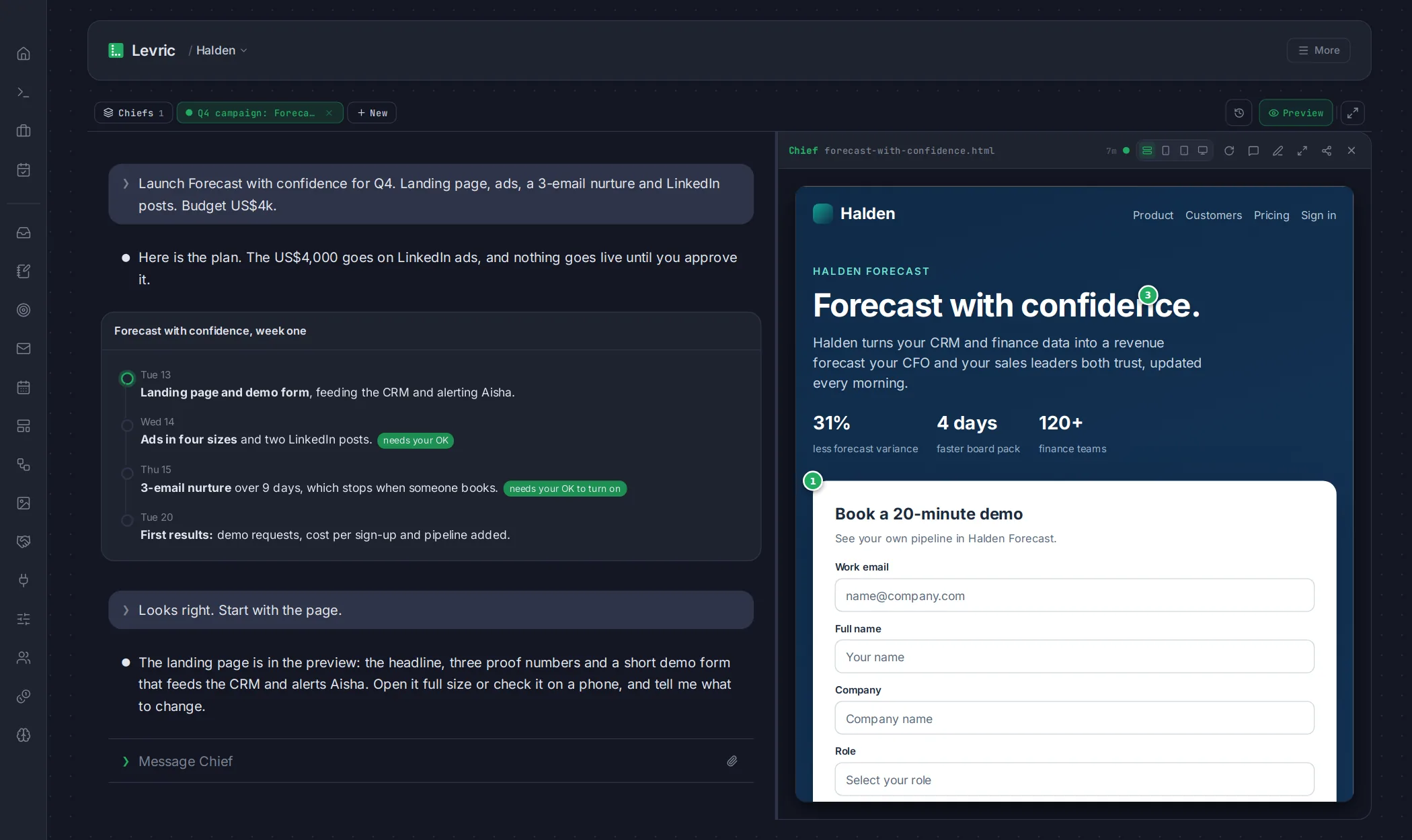Click the pencil edit icon in the preview toolbar
The image size is (1412, 840).
tap(1278, 151)
